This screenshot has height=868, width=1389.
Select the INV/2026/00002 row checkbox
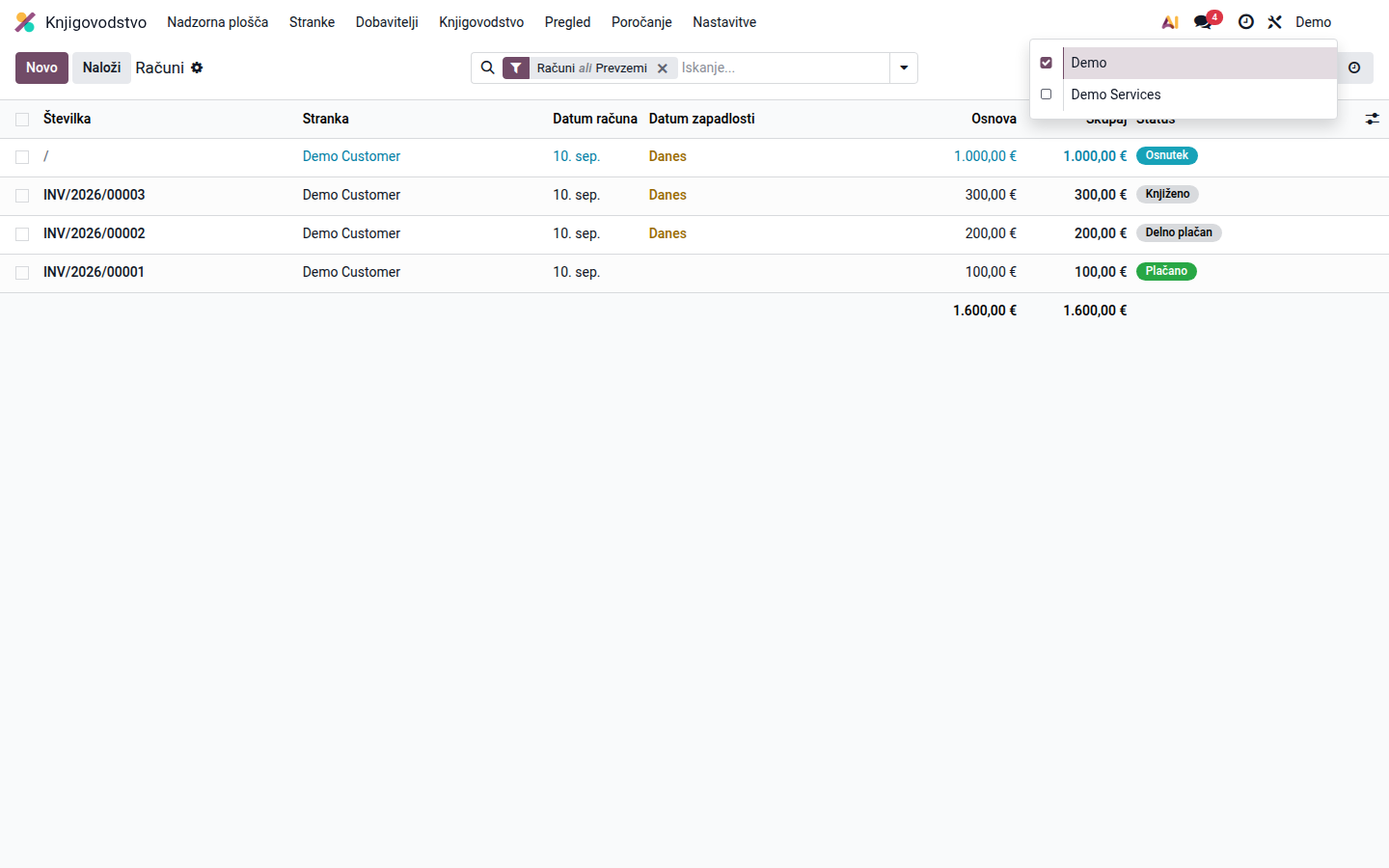22,234
